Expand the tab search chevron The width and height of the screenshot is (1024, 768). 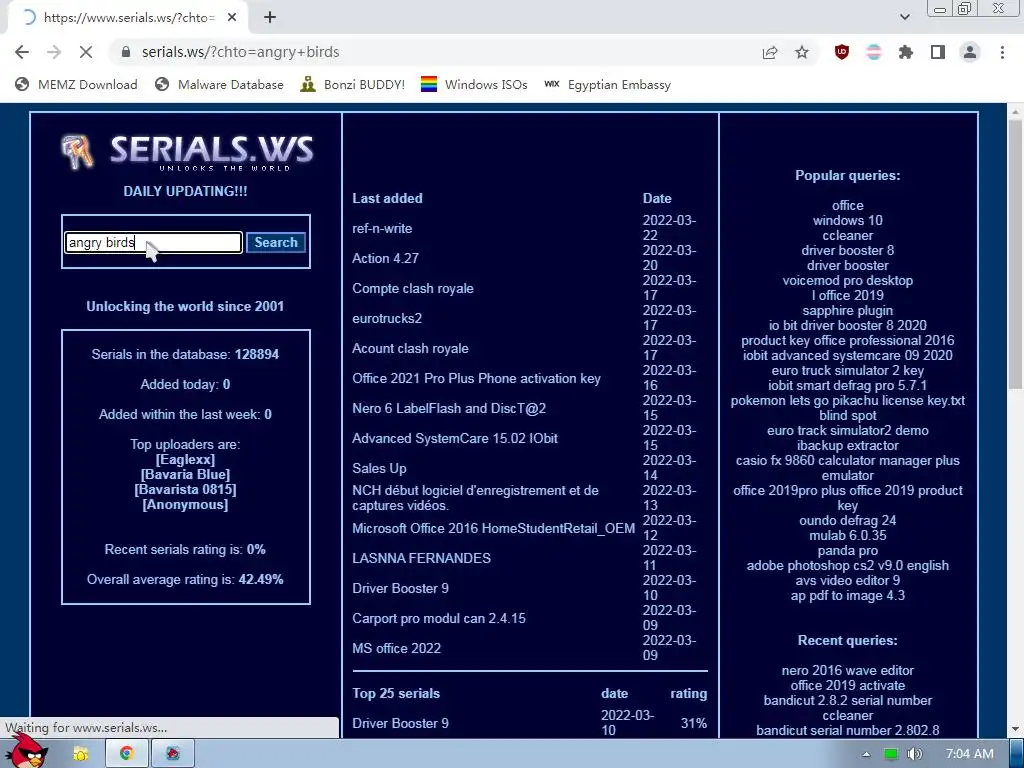coord(904,17)
